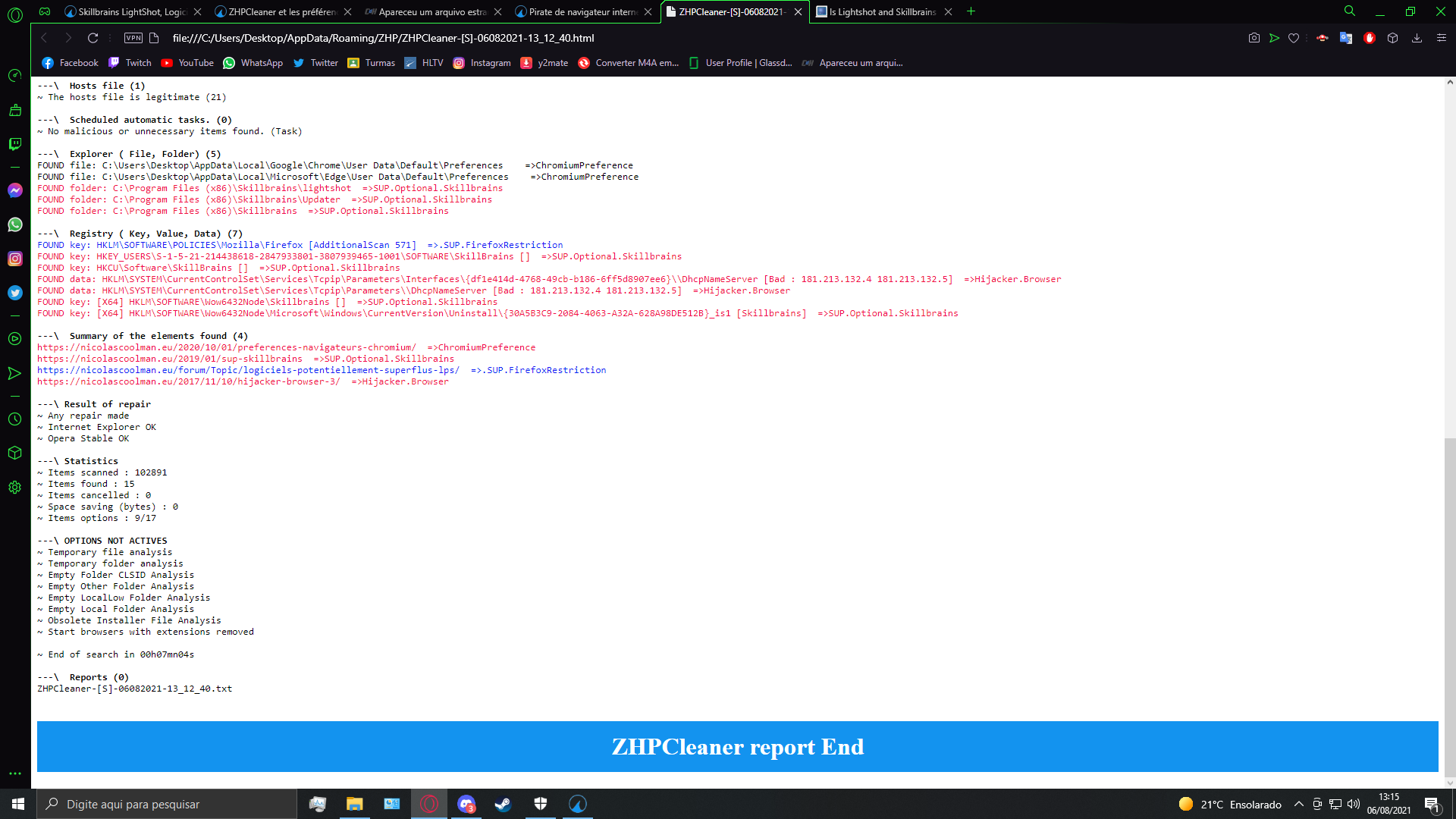Reload the current report page
The width and height of the screenshot is (1456, 819).
point(93,38)
